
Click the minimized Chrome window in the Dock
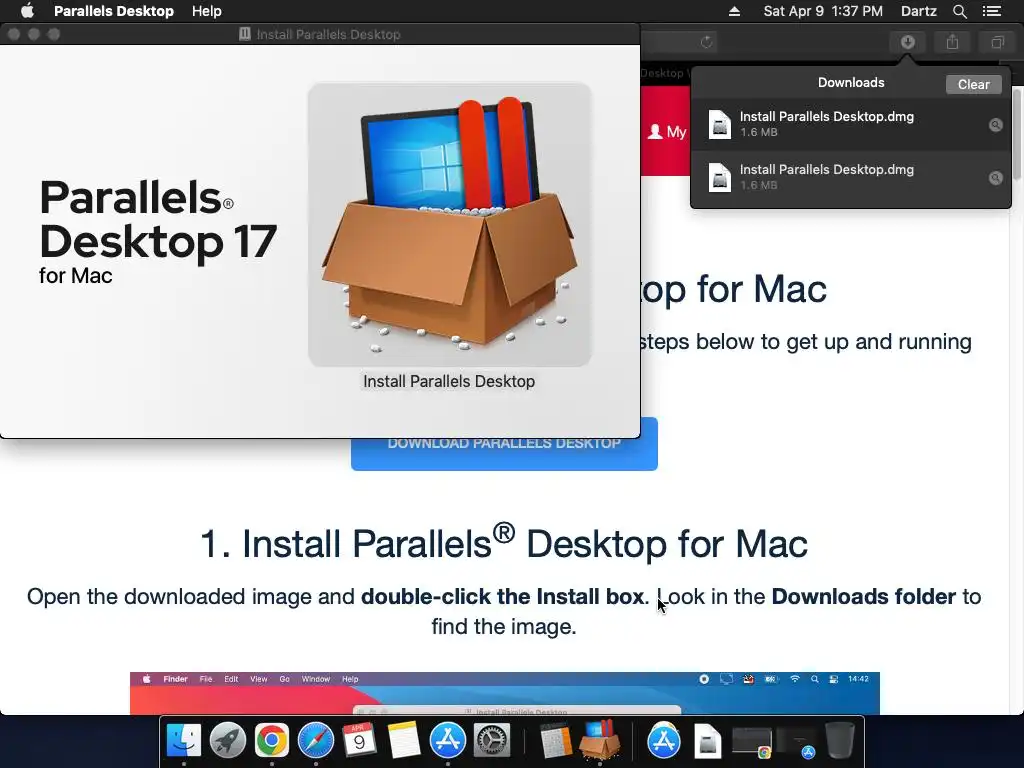tap(752, 742)
